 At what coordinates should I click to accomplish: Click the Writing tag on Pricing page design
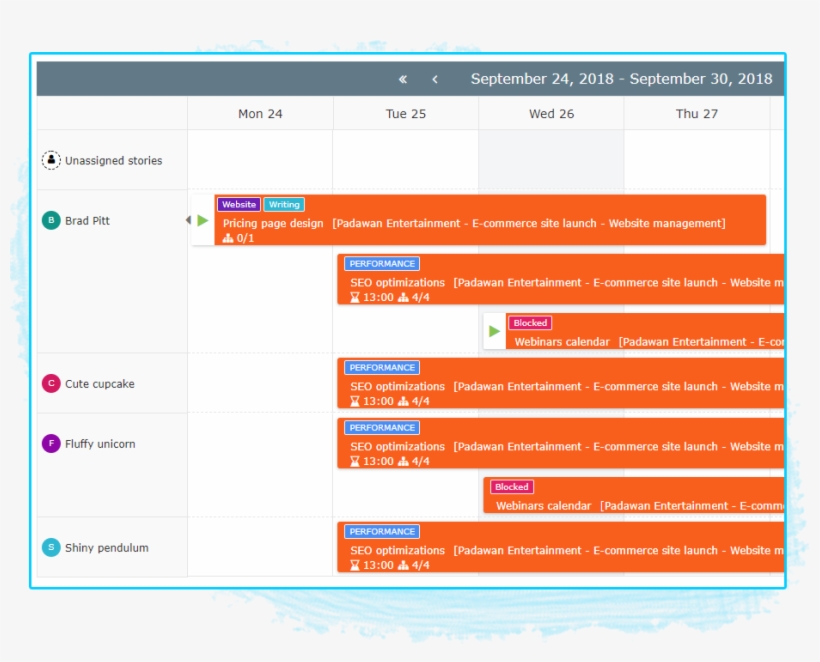[284, 204]
